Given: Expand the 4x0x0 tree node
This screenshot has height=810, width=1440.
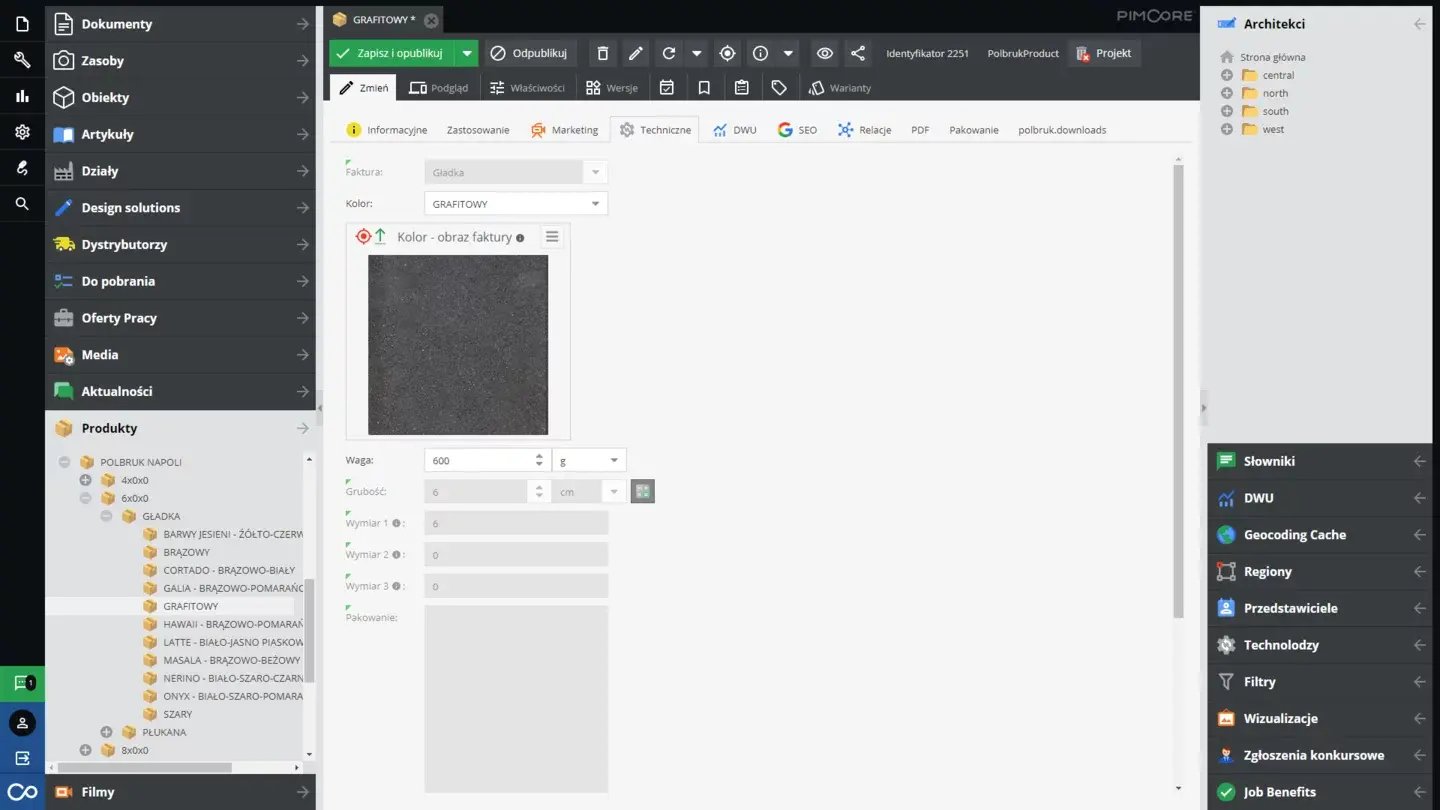Looking at the screenshot, I should click(x=86, y=480).
